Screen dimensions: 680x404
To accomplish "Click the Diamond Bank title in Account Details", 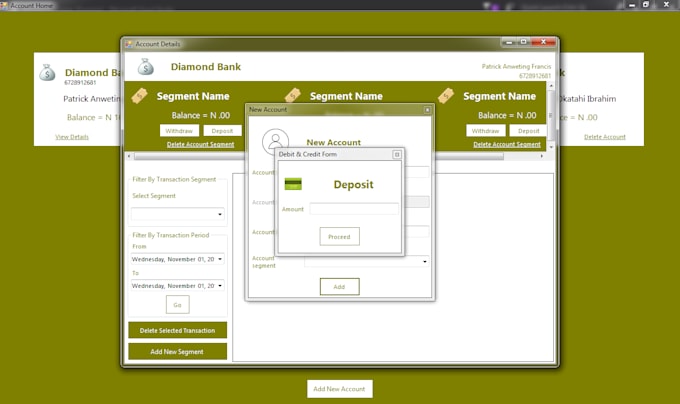I will (x=206, y=67).
